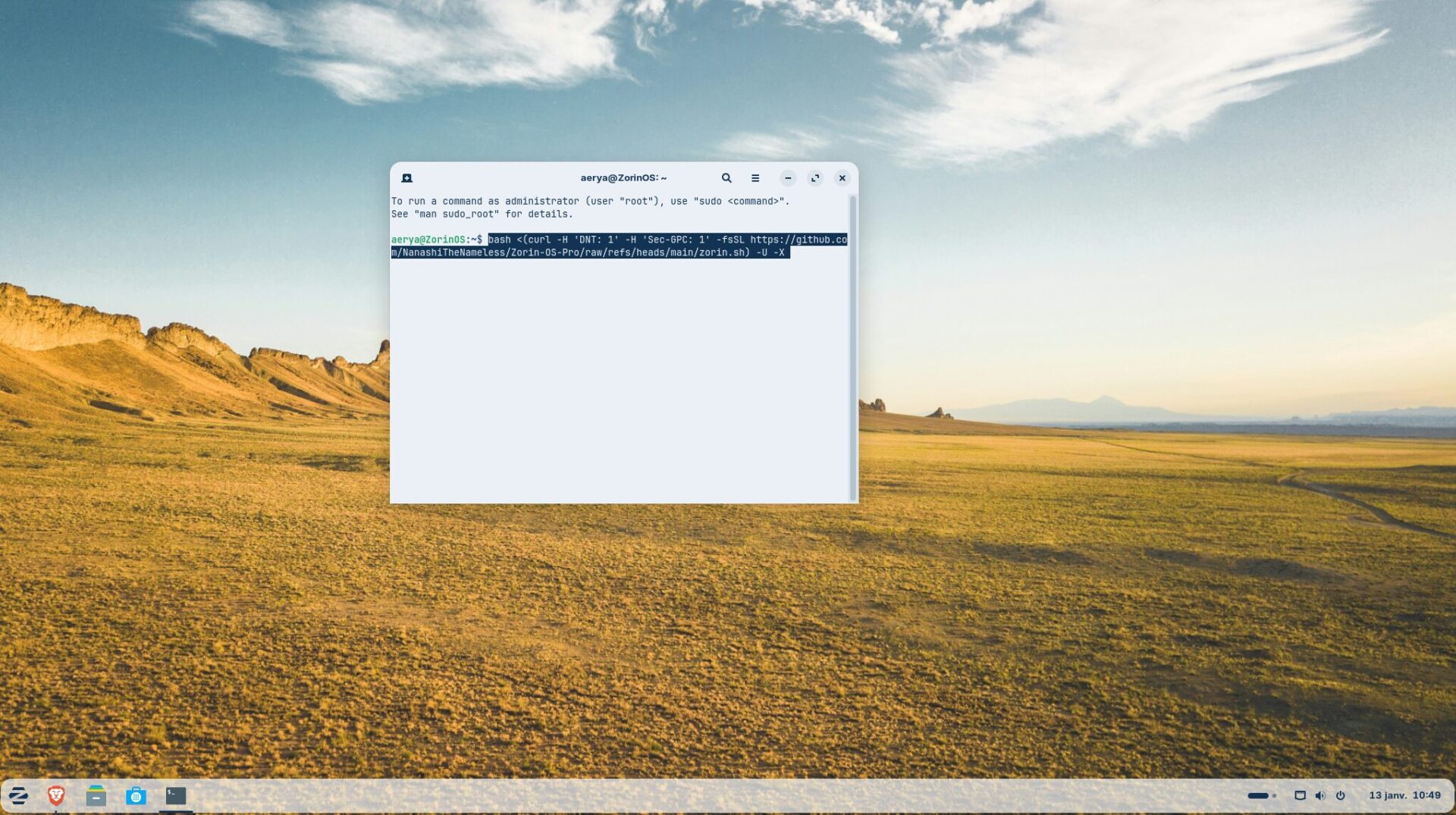Click the volume speaker icon
The height and width of the screenshot is (815, 1456).
1319,795
